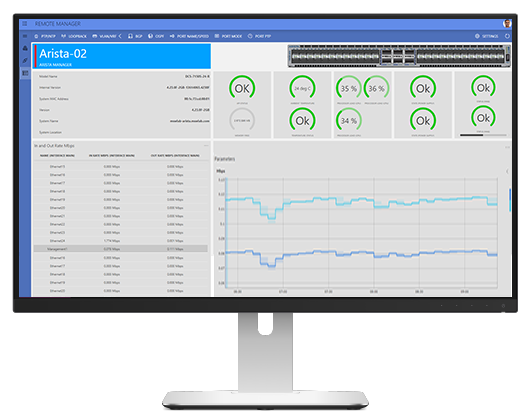Click the 36 % processor load gauge
Viewport: 531px width, 414px height.
[x=376, y=88]
